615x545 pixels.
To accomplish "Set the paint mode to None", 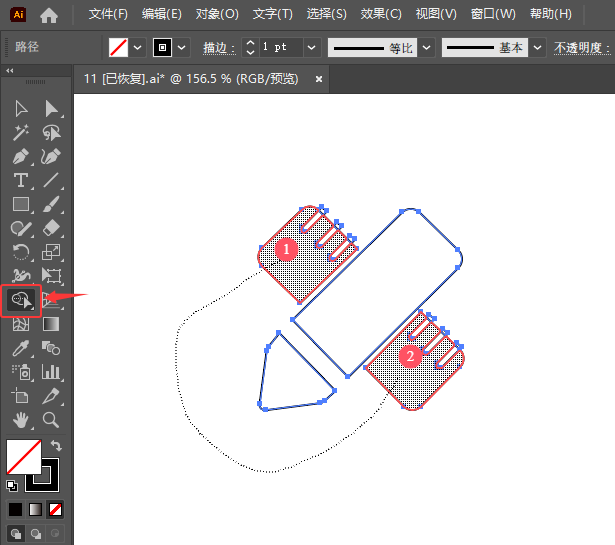I will click(x=56, y=509).
